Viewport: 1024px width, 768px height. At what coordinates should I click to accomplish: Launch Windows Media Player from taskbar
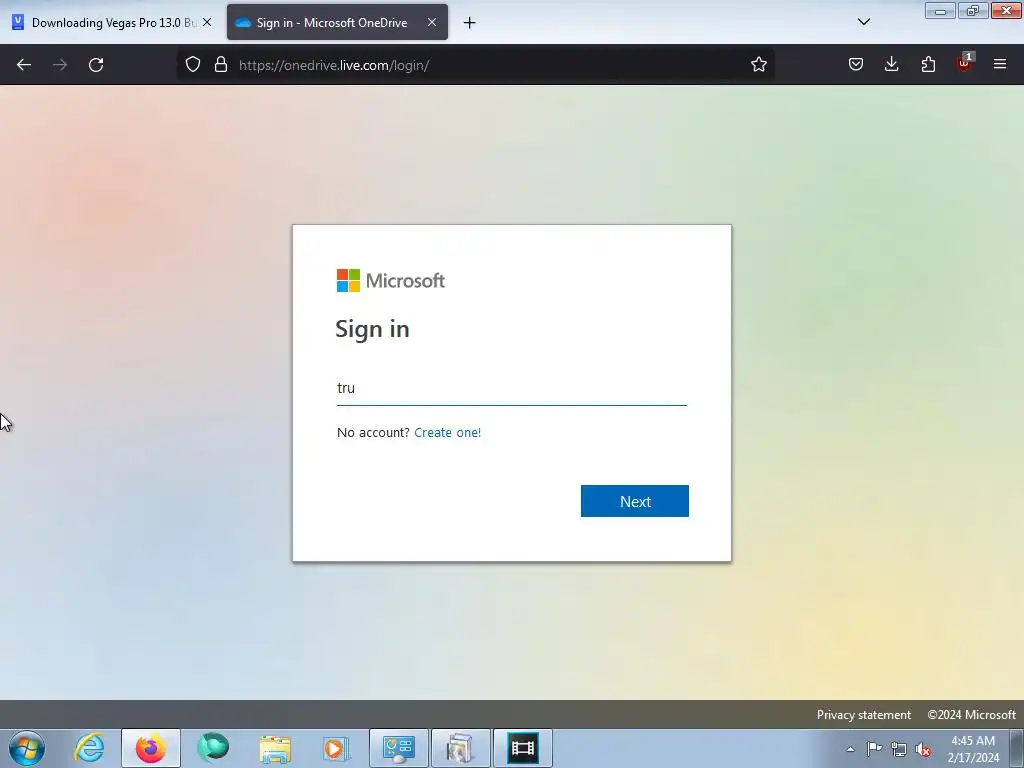click(336, 748)
